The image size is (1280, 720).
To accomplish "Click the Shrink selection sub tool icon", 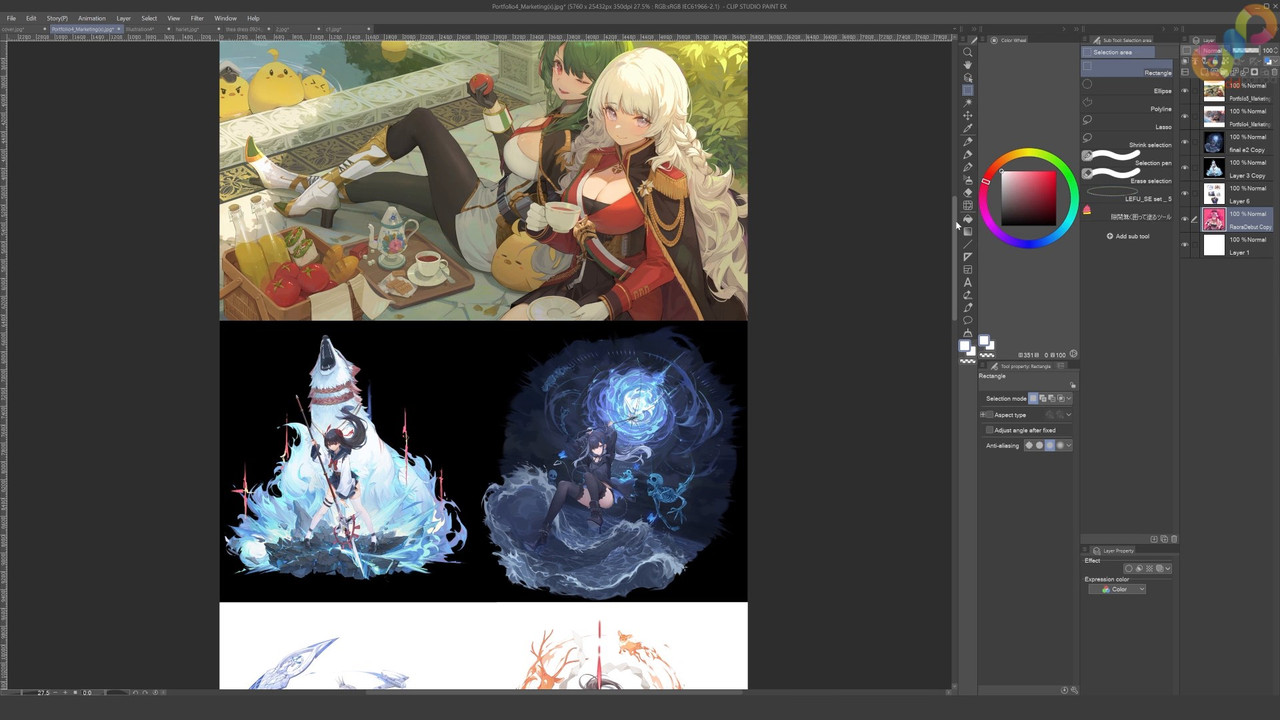I will [x=1087, y=139].
